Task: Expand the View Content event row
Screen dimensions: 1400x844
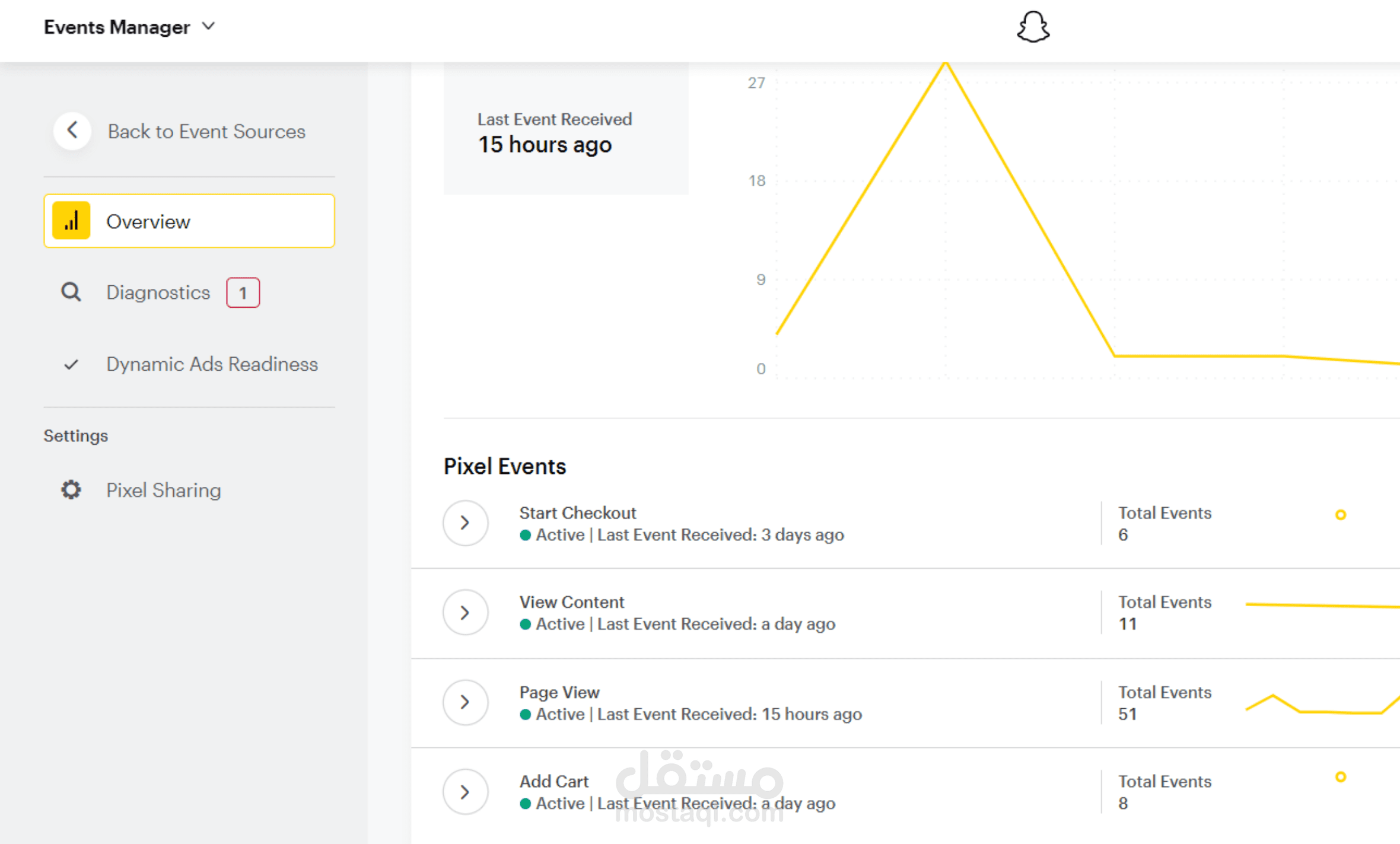Action: pos(465,613)
